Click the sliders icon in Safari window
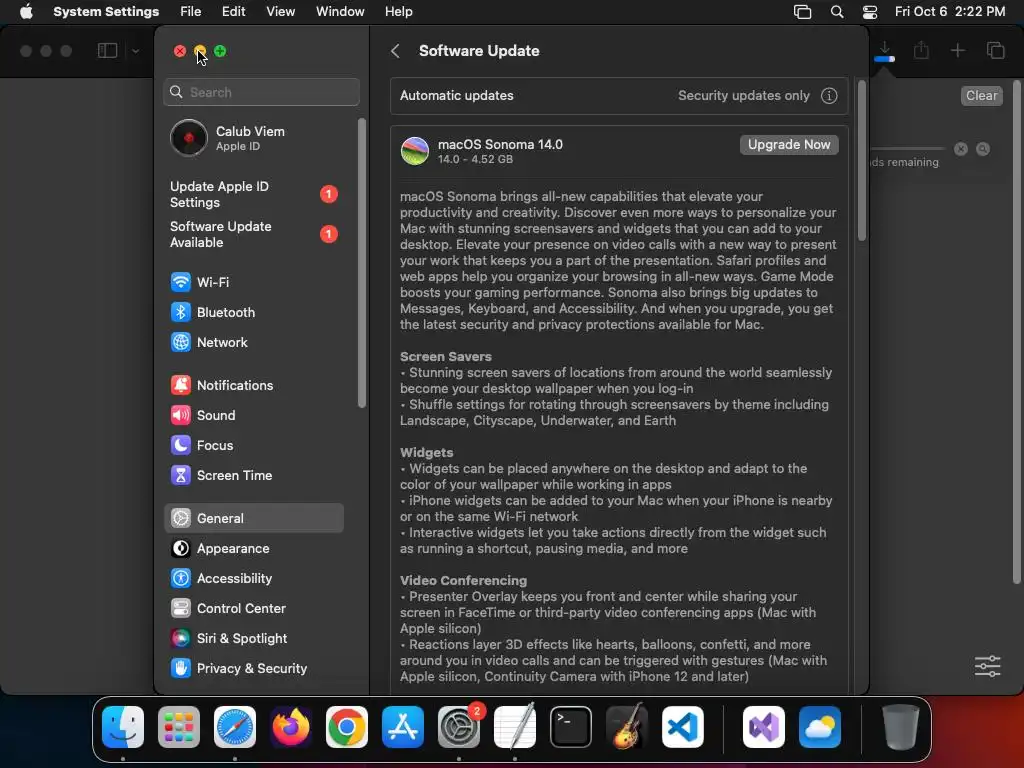This screenshot has height=768, width=1024. click(987, 666)
